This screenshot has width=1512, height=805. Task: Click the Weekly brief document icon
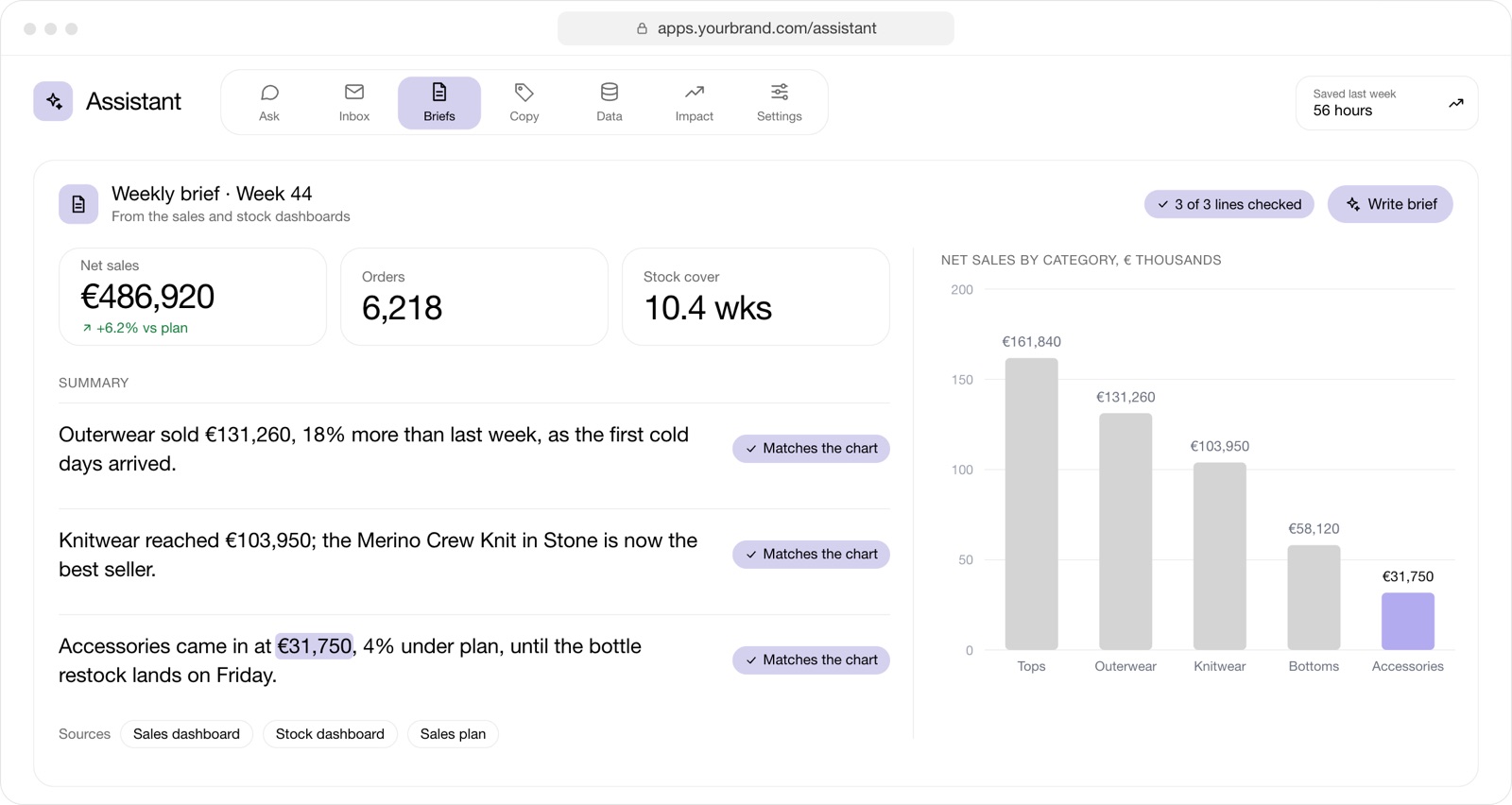point(78,204)
